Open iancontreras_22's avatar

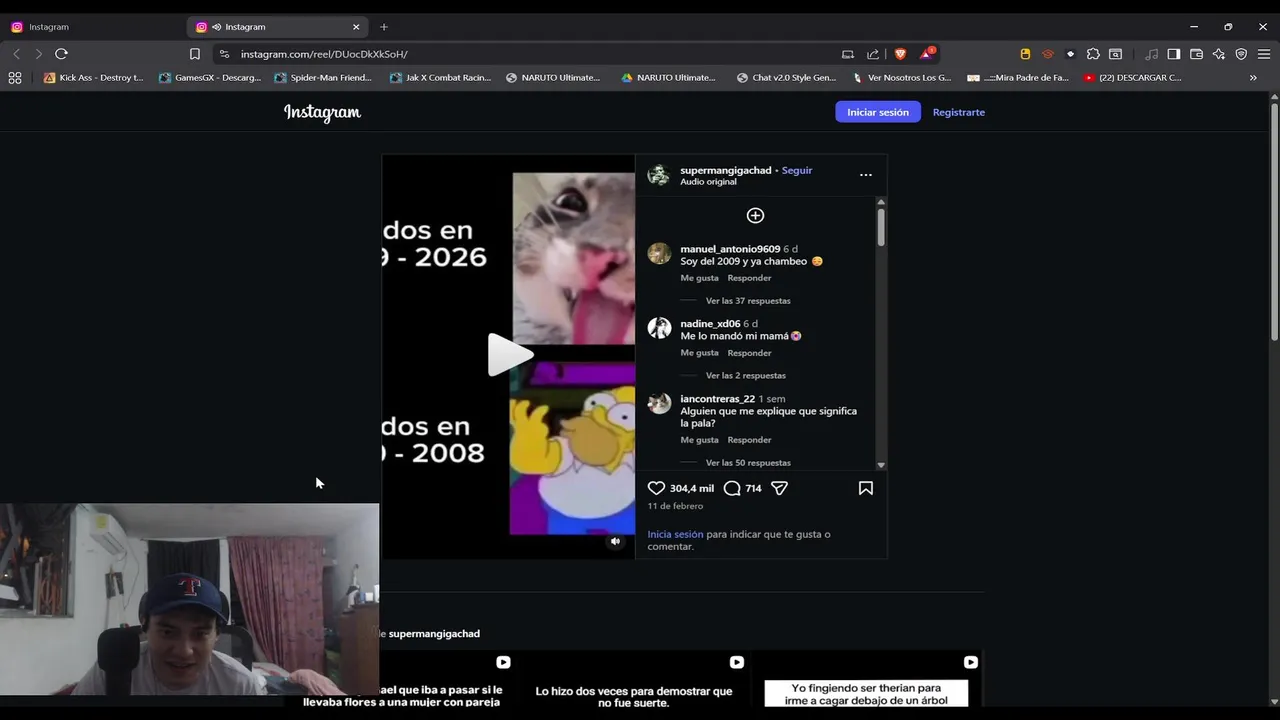pyautogui.click(x=659, y=403)
